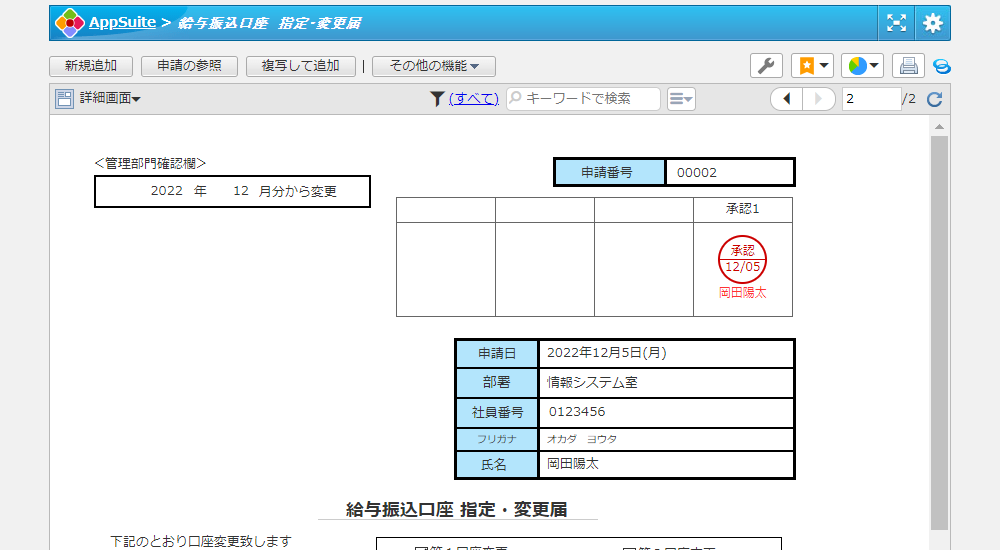Click the AppSuite logo icon
The image size is (1000, 550).
click(69, 22)
